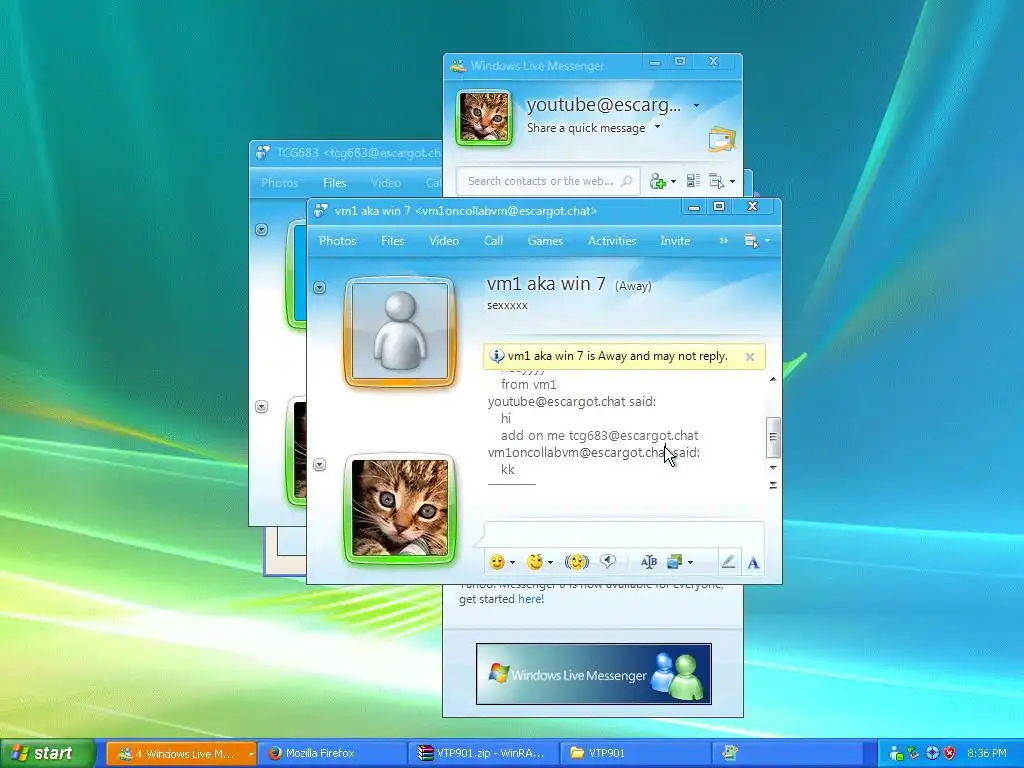Switch to handwriting pen mode

[728, 562]
